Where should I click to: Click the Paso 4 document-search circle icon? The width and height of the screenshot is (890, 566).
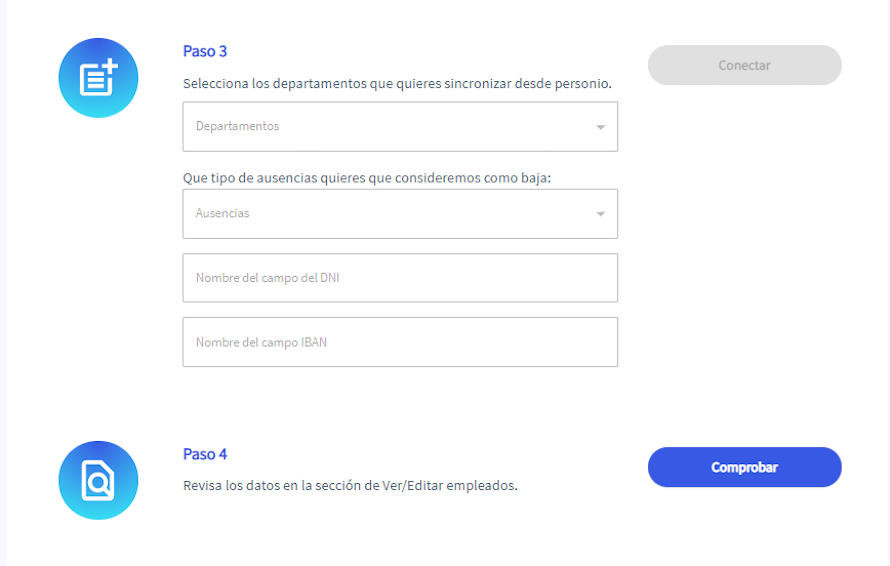98,480
